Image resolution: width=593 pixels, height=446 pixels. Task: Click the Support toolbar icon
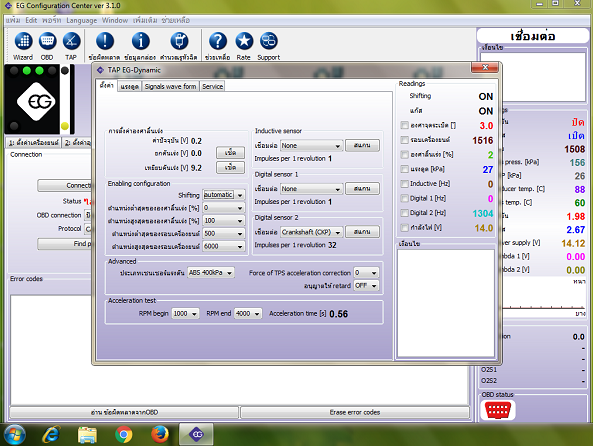[x=269, y=41]
